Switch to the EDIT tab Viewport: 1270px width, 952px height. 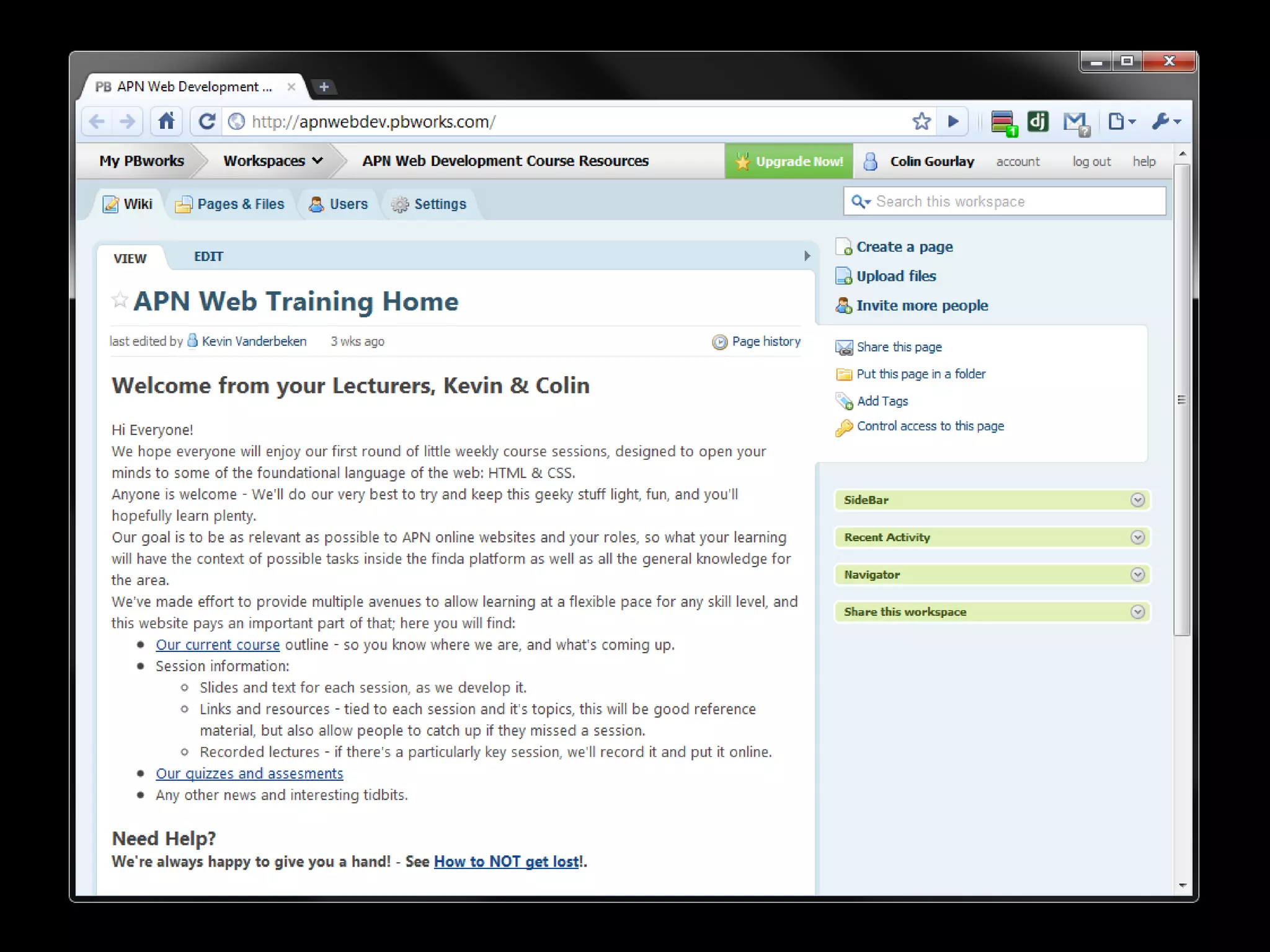(208, 257)
